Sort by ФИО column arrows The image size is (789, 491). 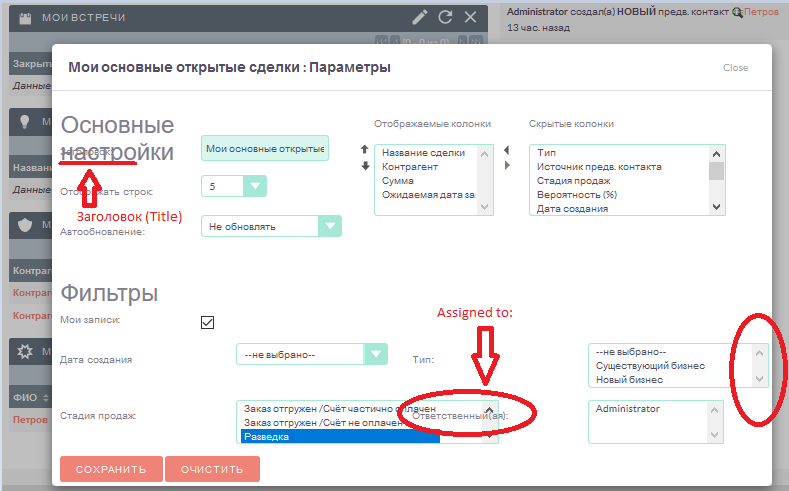[46, 397]
